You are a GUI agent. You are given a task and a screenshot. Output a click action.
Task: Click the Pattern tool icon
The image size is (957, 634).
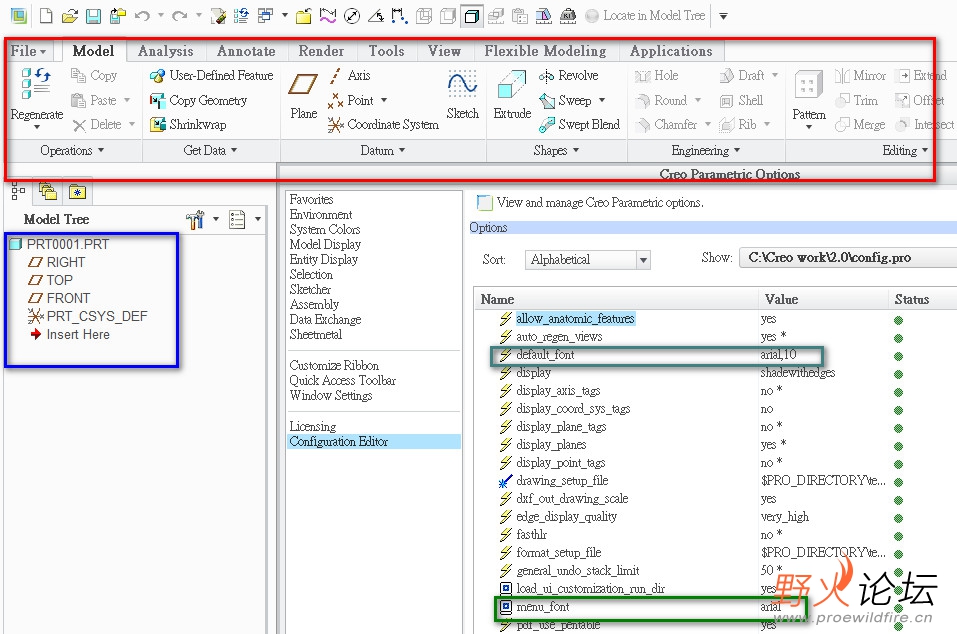(x=809, y=85)
